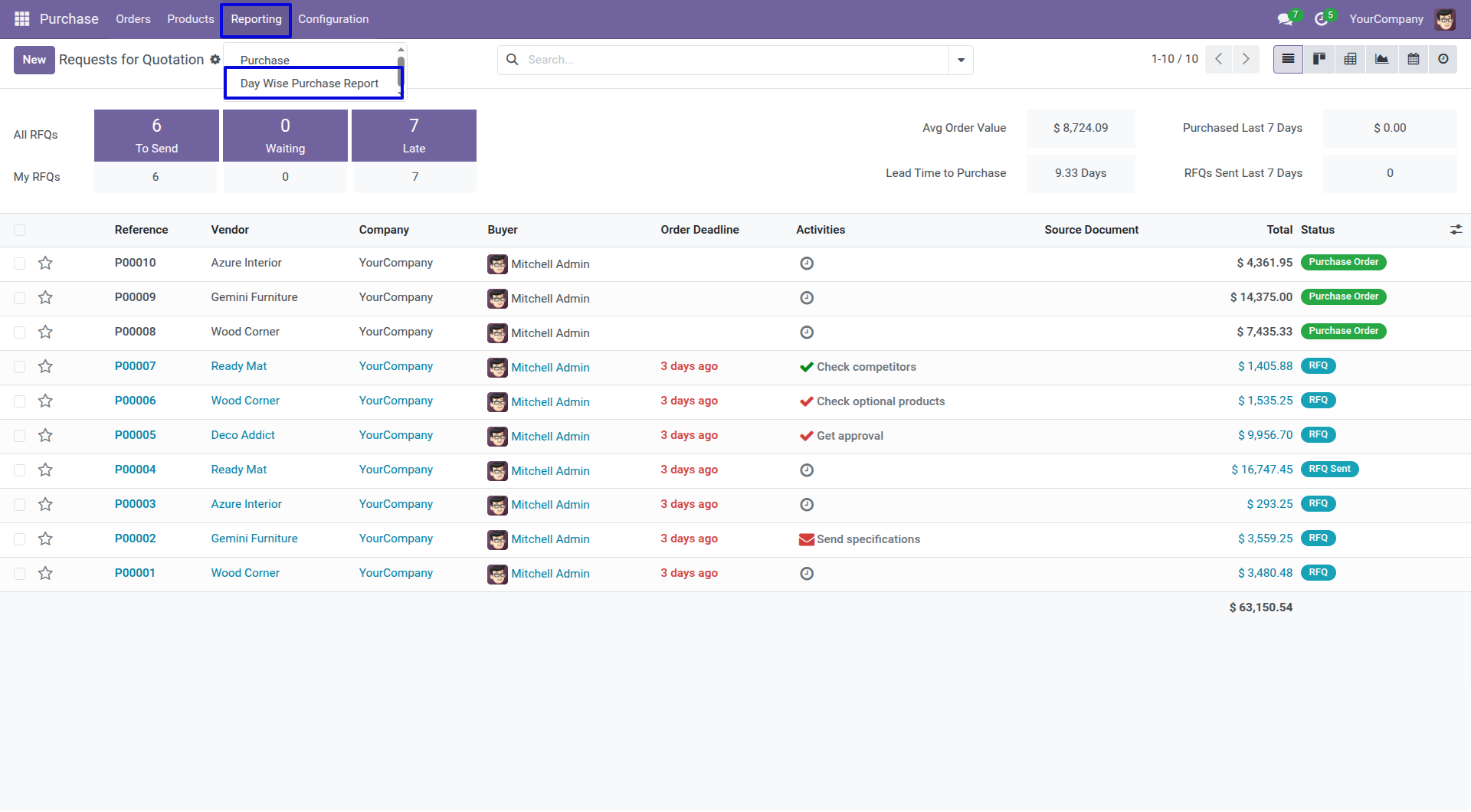Screen dimensions: 1471x812
Task: Filter by To Send RFQs card
Action: coord(156,136)
